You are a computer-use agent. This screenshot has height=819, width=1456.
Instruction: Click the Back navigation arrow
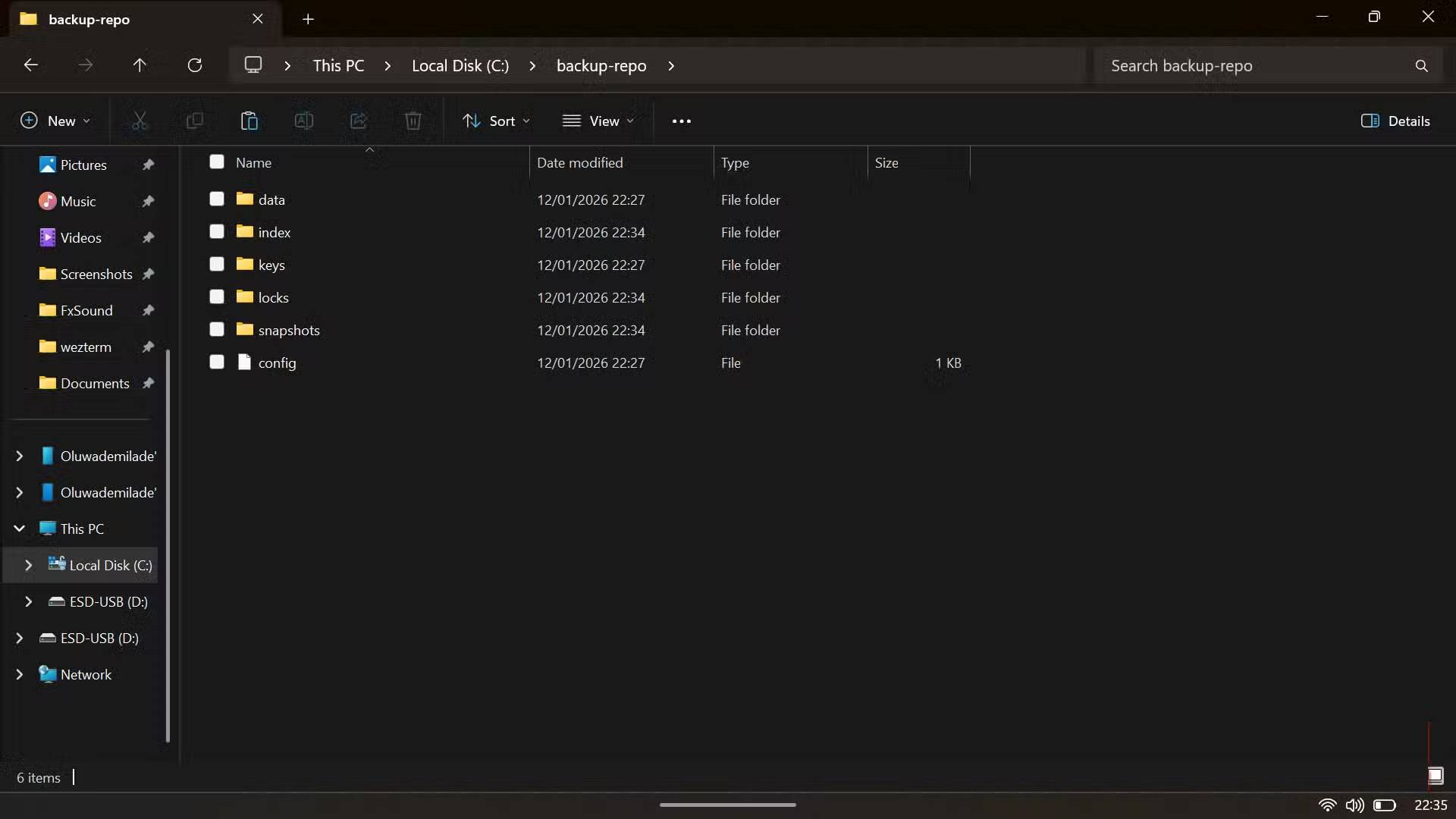point(31,65)
